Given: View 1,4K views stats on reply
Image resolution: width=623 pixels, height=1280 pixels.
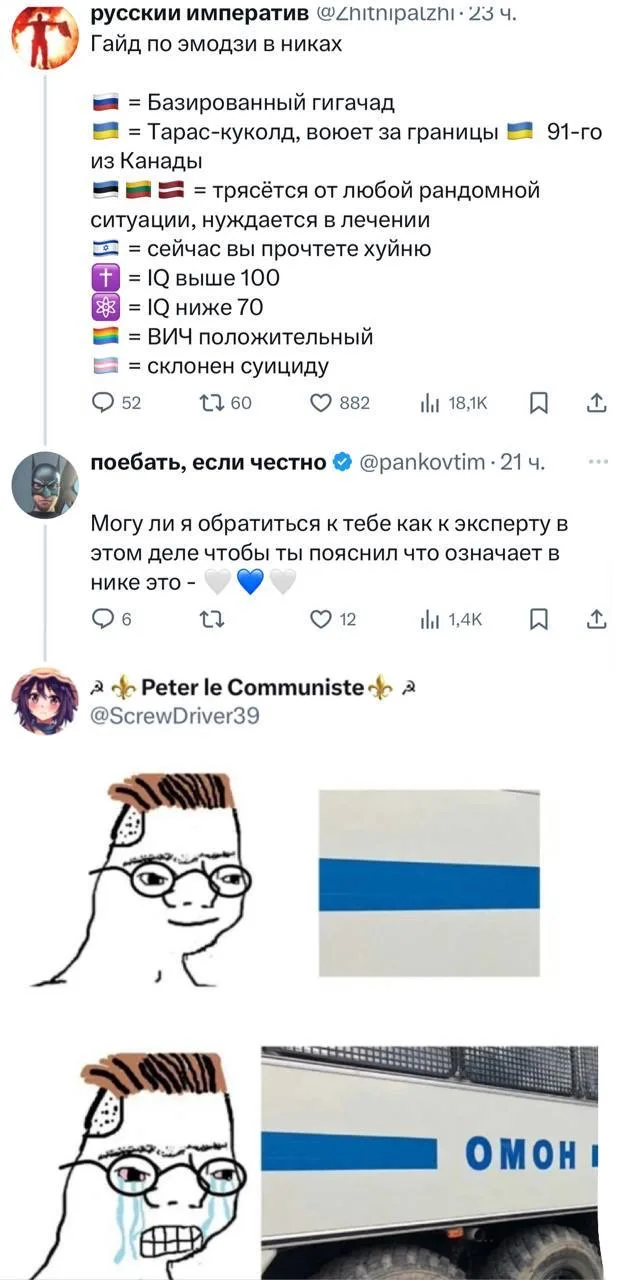Looking at the screenshot, I should pos(453,620).
